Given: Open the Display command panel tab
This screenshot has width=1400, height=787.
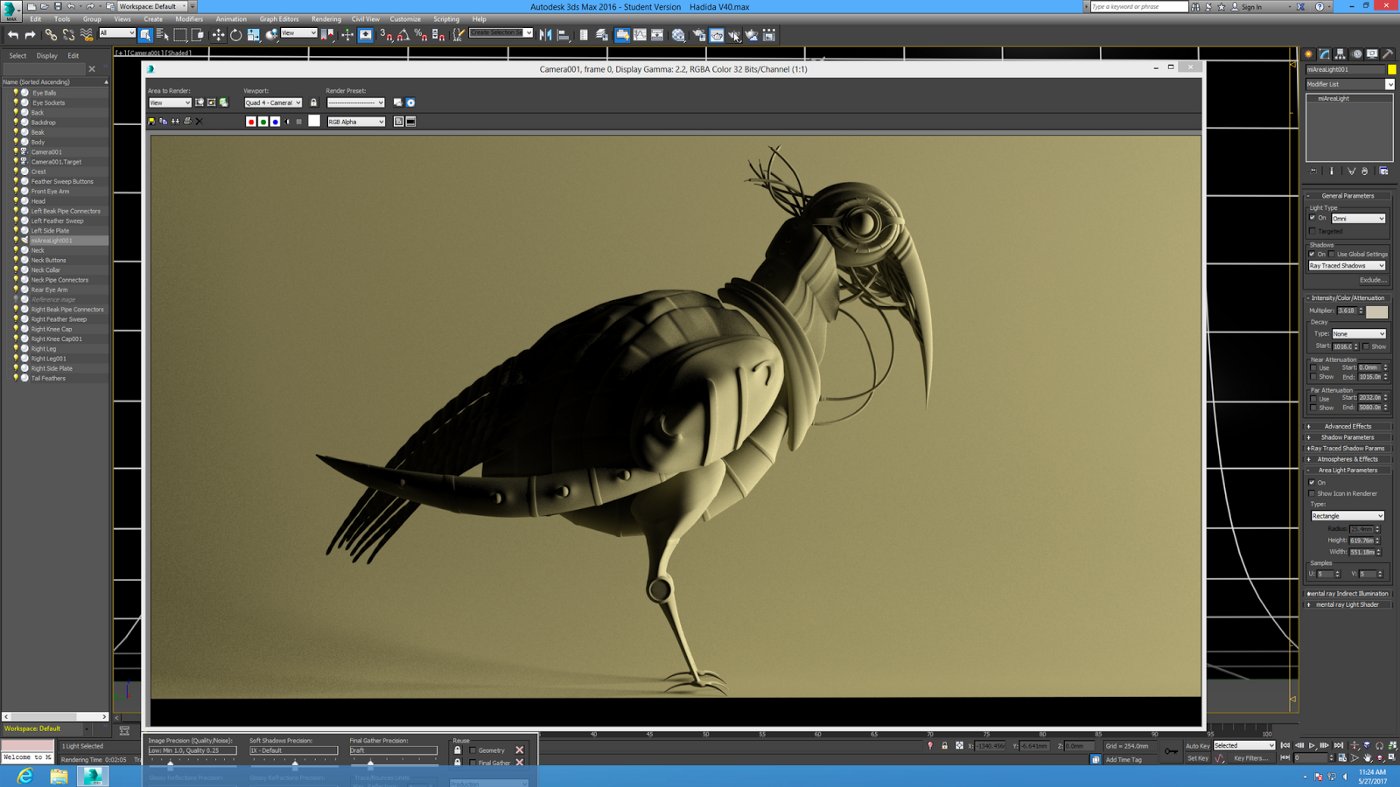Looking at the screenshot, I should pos(1372,54).
